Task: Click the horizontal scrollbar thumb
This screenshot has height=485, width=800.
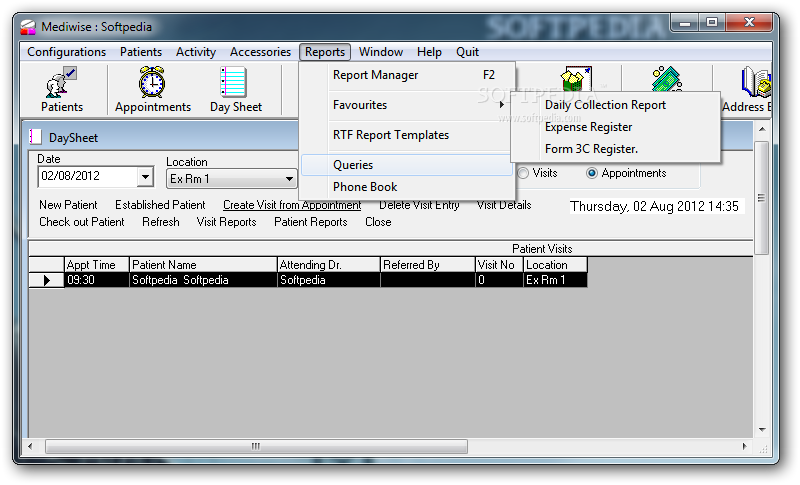Action: tap(256, 446)
